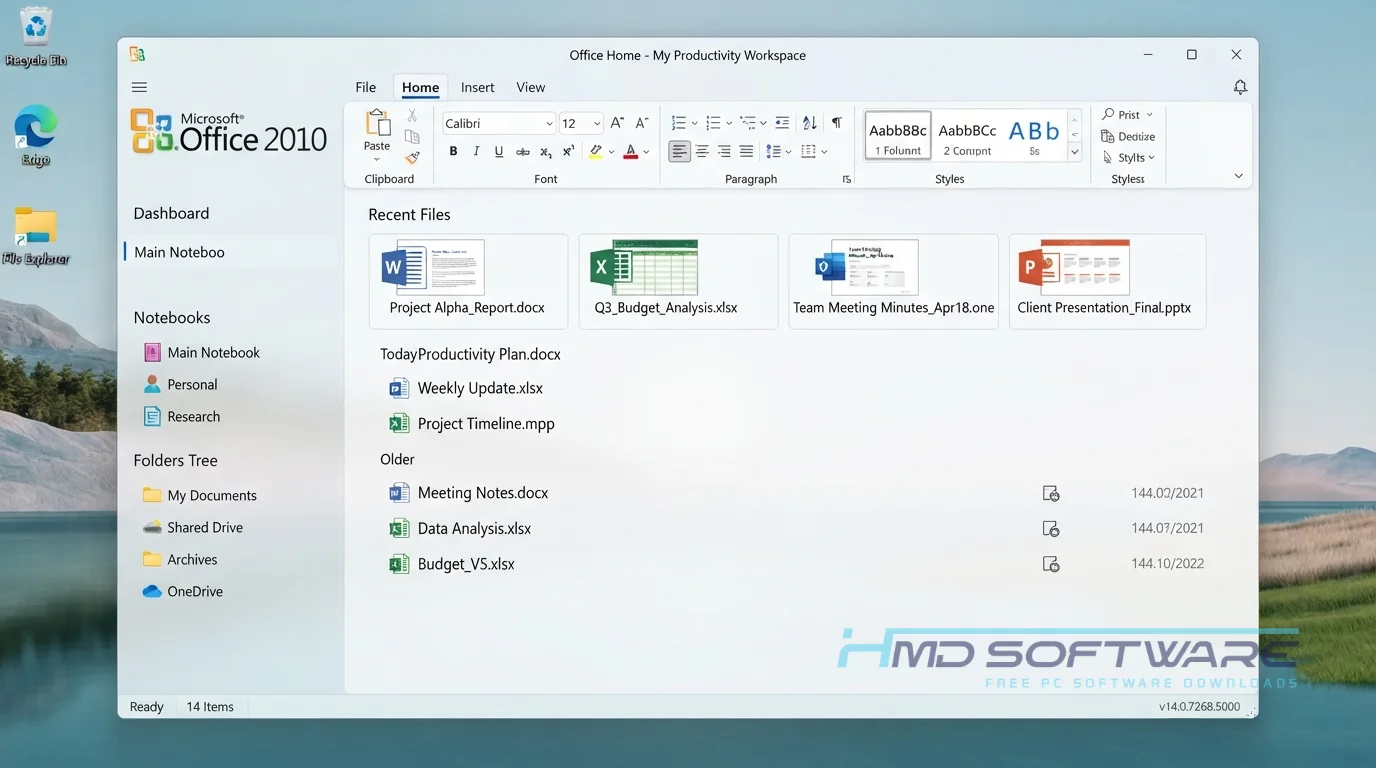This screenshot has width=1376, height=768.
Task: Click the Grow Font icon
Action: (617, 123)
